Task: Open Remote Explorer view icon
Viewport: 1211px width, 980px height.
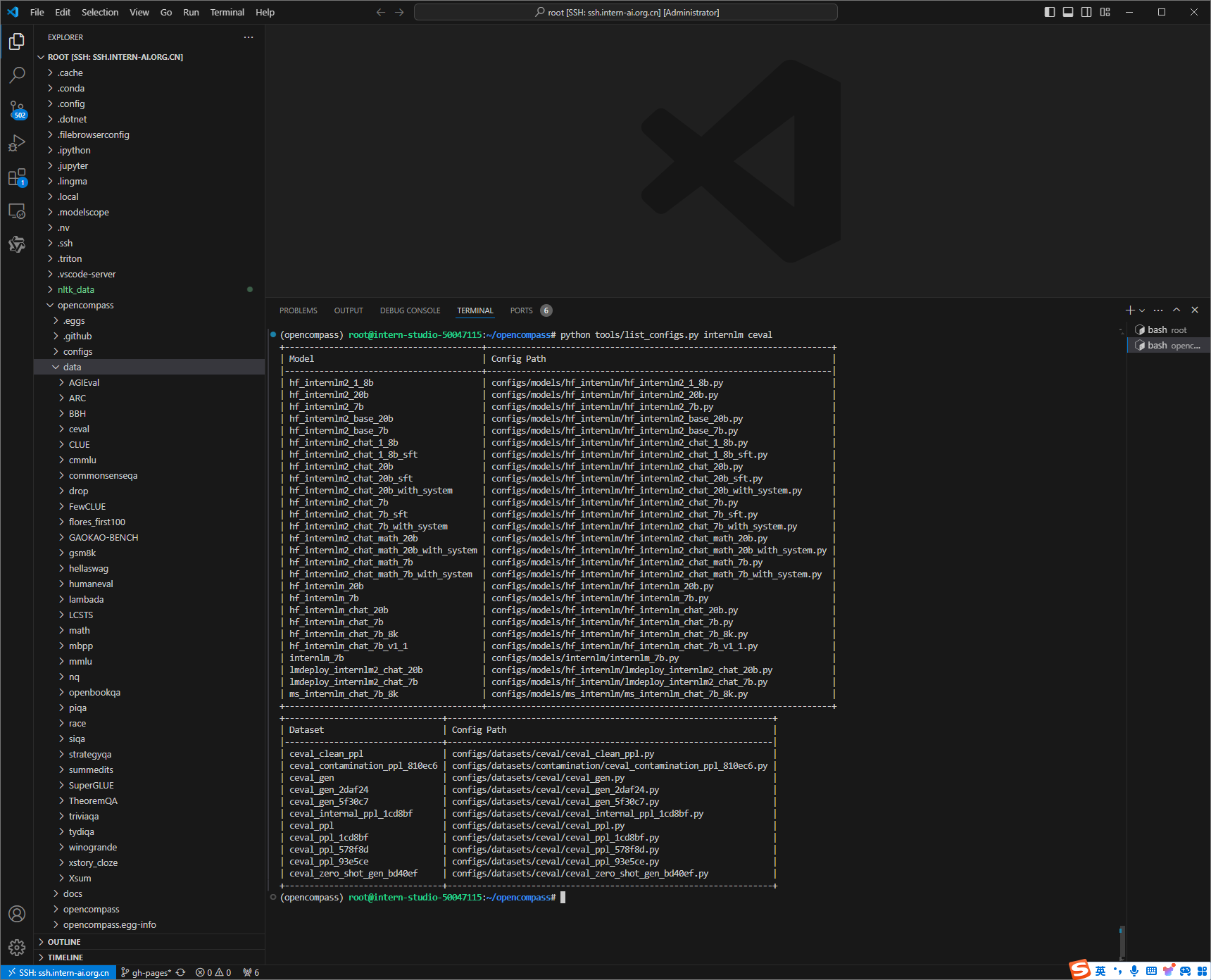Action: 17,211
